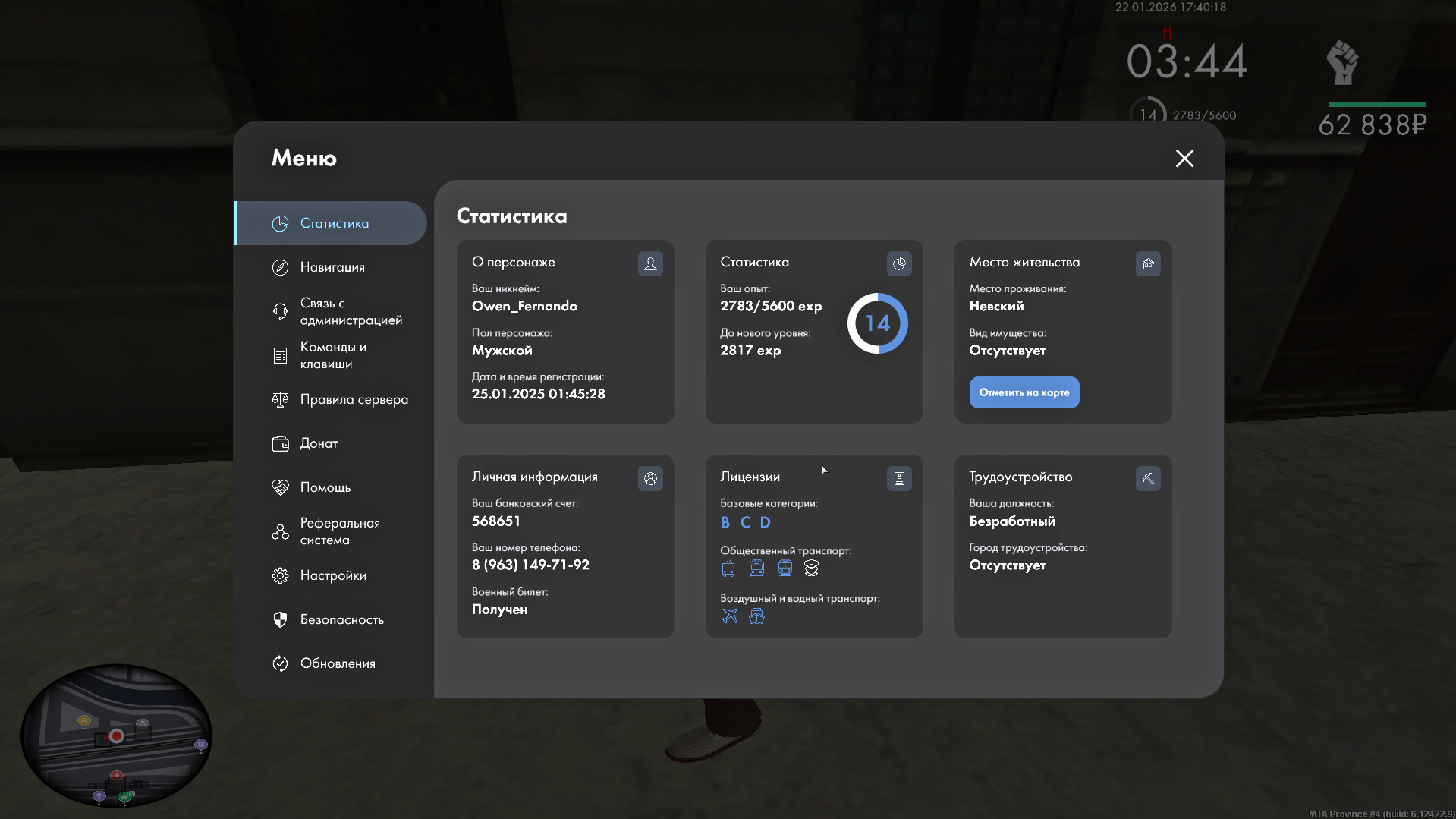The width and height of the screenshot is (1456, 819).
Task: Open the Навигация menu section
Action: pyautogui.click(x=332, y=267)
